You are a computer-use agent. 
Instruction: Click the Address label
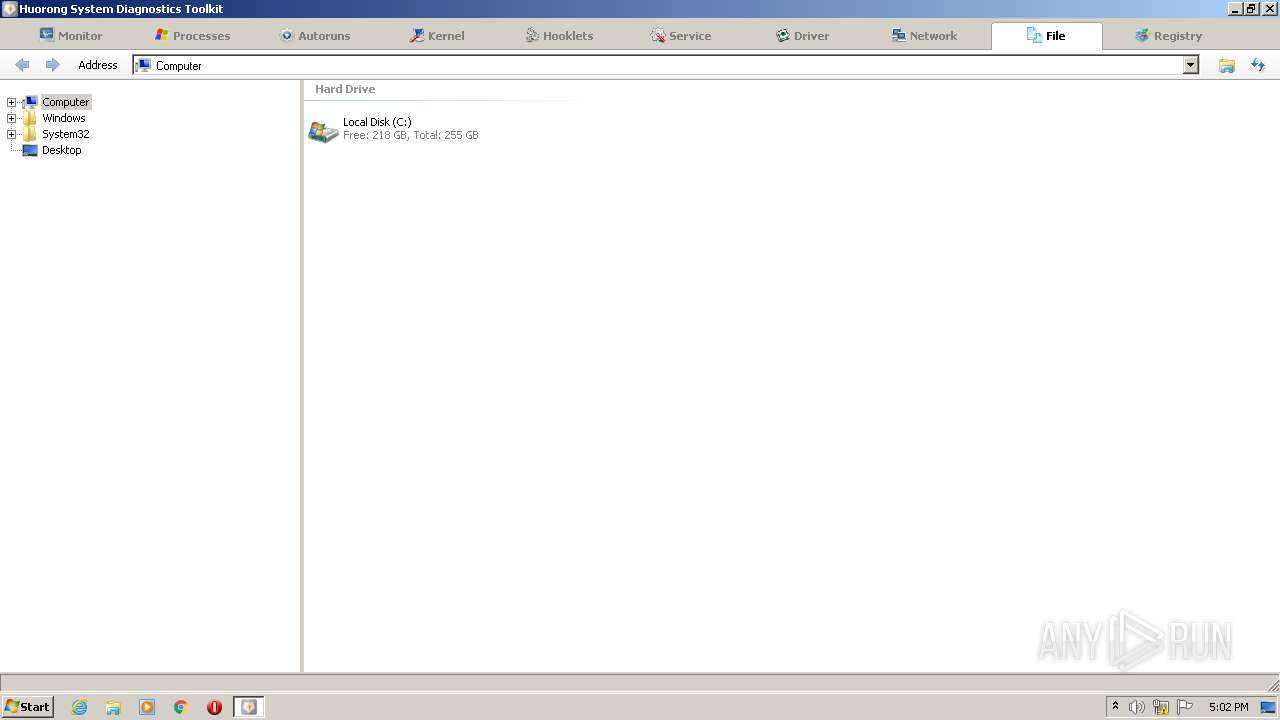[x=98, y=65]
